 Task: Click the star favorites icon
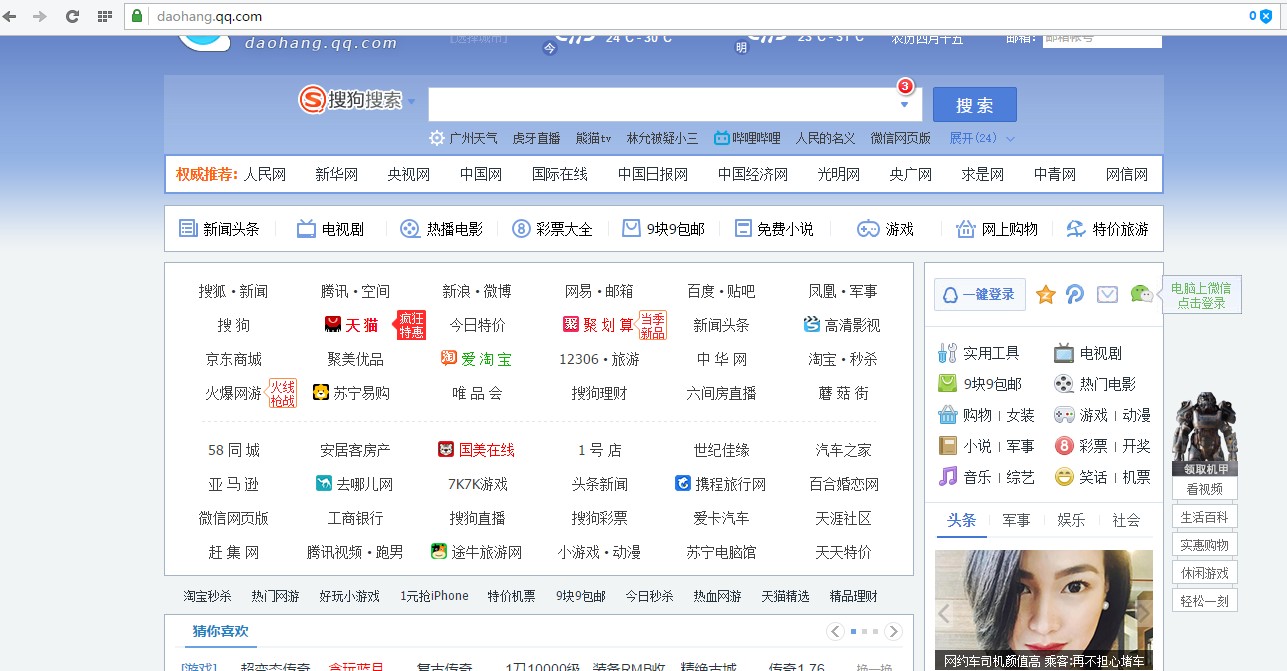pyautogui.click(x=1045, y=294)
